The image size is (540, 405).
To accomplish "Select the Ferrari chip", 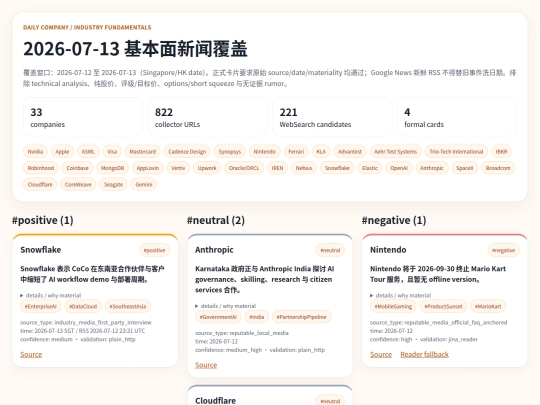I will 296,152.
